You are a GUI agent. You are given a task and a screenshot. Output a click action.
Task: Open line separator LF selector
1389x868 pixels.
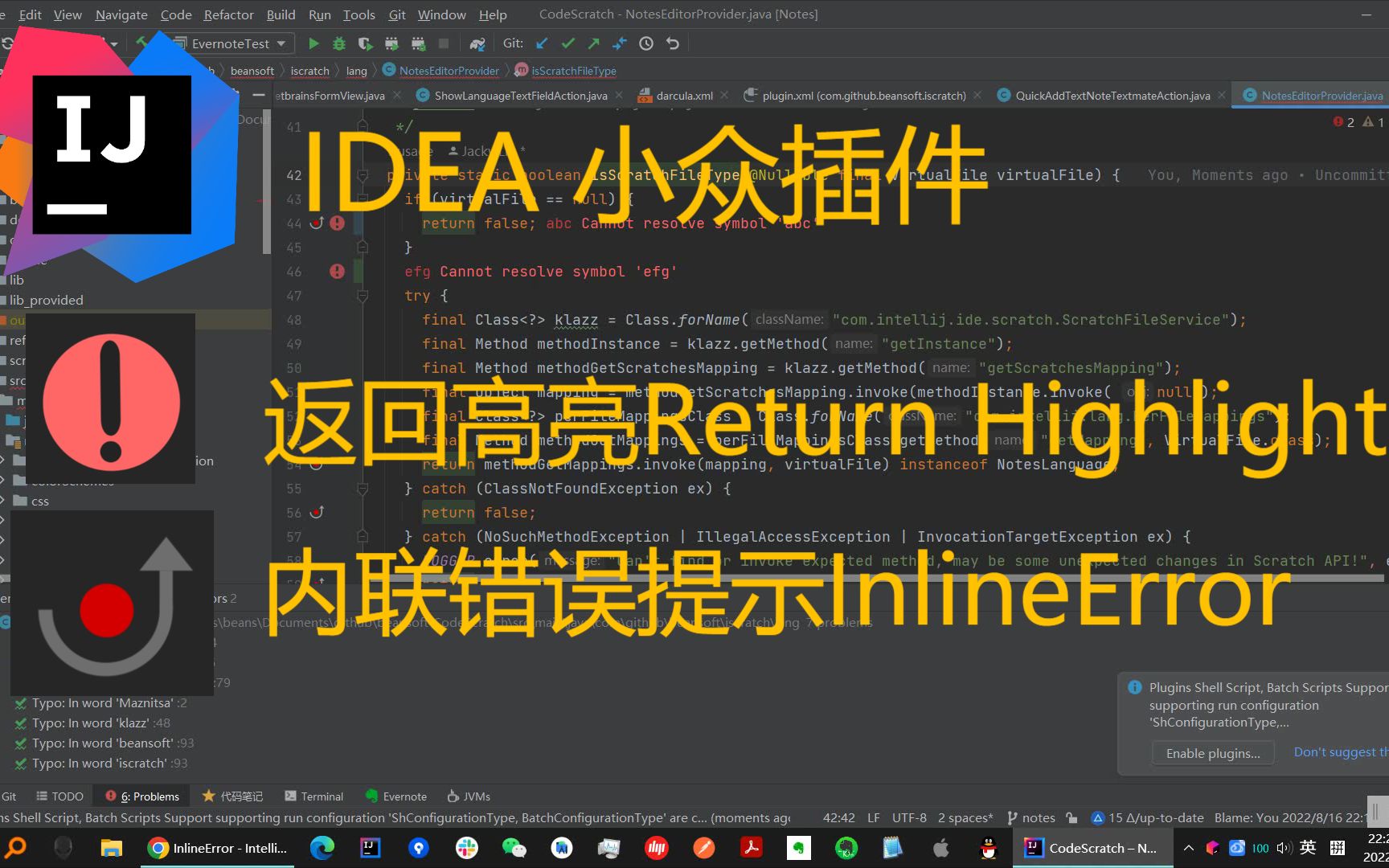[873, 817]
